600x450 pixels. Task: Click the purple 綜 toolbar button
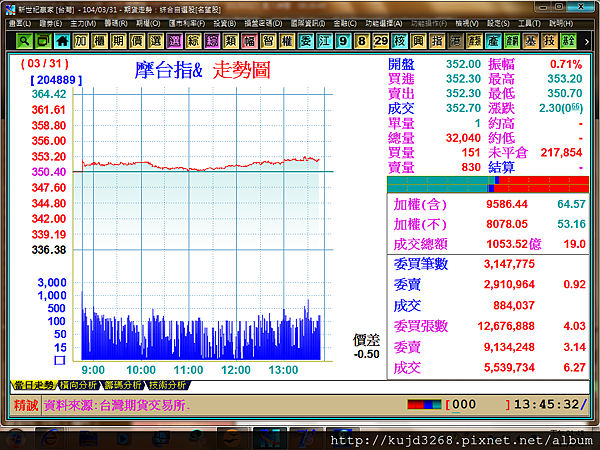pyautogui.click(x=212, y=41)
